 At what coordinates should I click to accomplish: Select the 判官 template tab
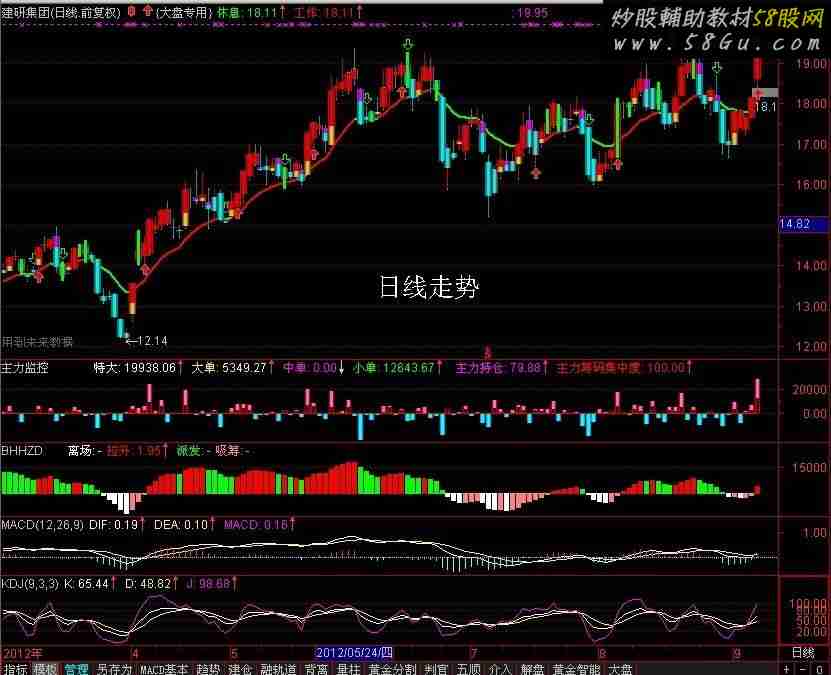coord(437,669)
